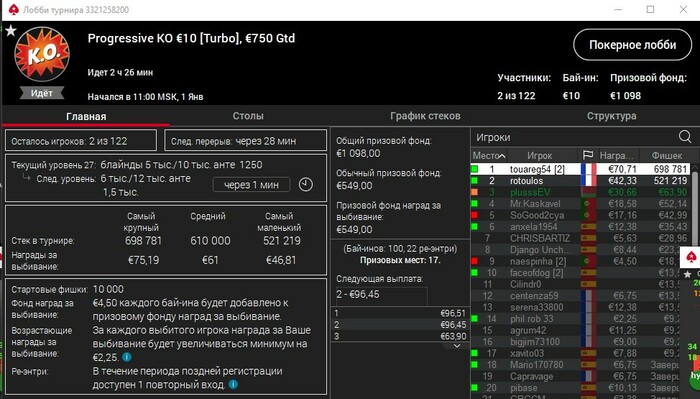
Task: Select player touareg54 [2] row
Action: 580,169
